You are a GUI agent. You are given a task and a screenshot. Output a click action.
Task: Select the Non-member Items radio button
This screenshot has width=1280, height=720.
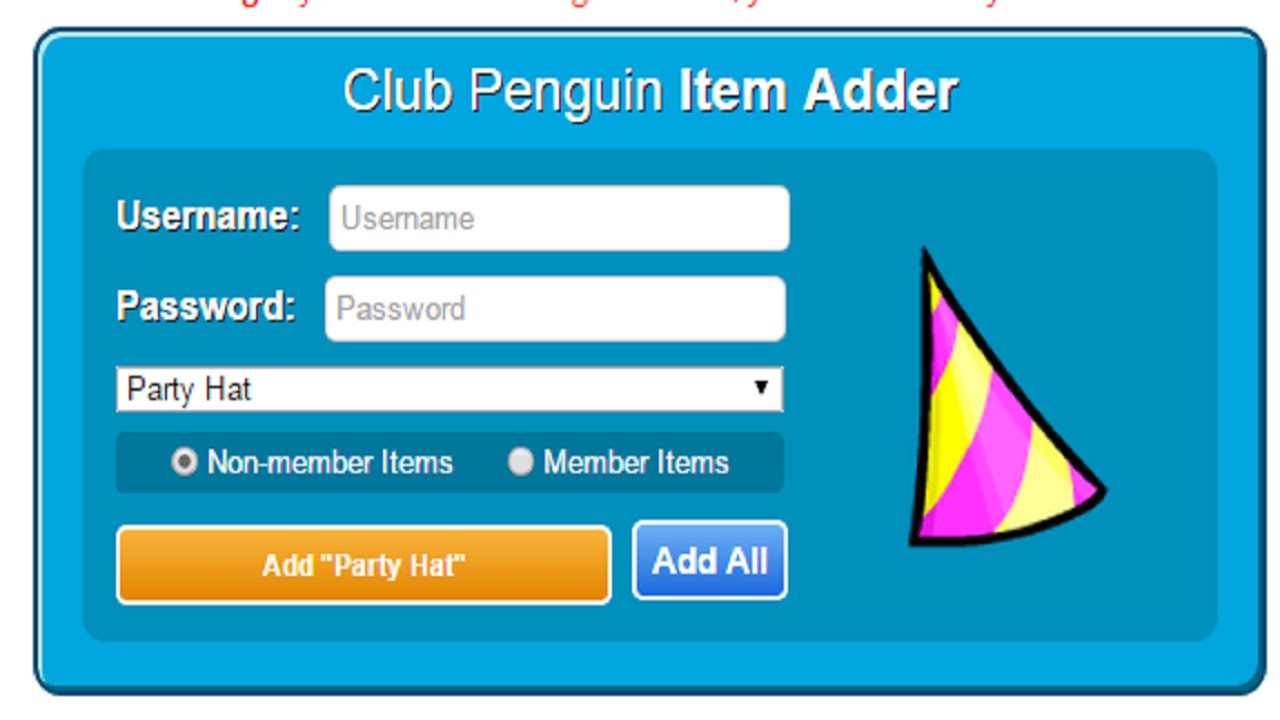tap(184, 462)
